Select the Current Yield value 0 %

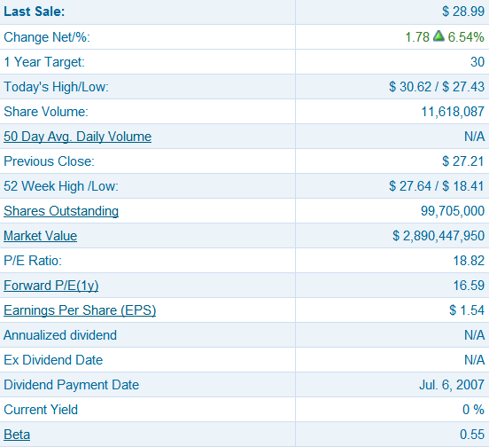point(473,410)
